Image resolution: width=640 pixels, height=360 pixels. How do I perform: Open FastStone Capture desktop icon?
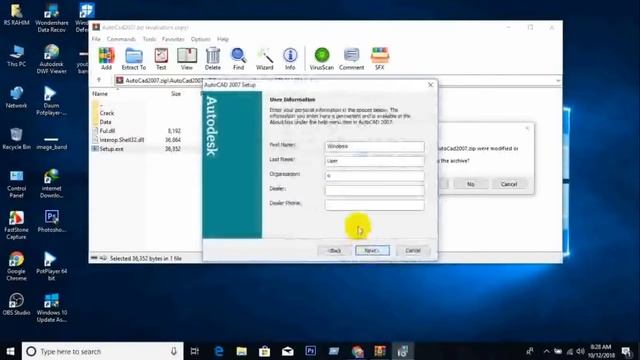16,225
